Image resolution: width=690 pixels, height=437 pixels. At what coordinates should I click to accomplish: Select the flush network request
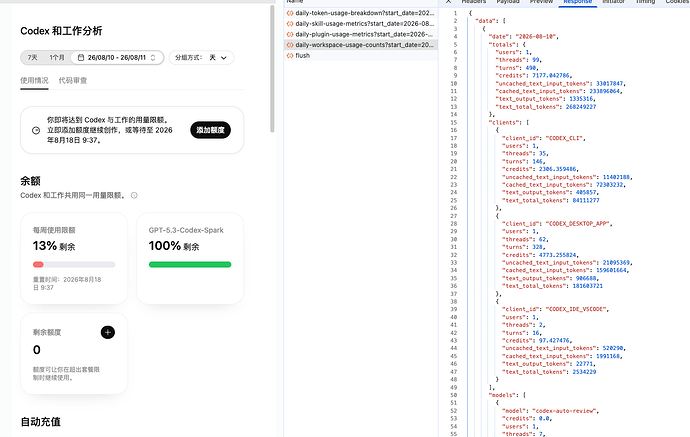(x=361, y=55)
